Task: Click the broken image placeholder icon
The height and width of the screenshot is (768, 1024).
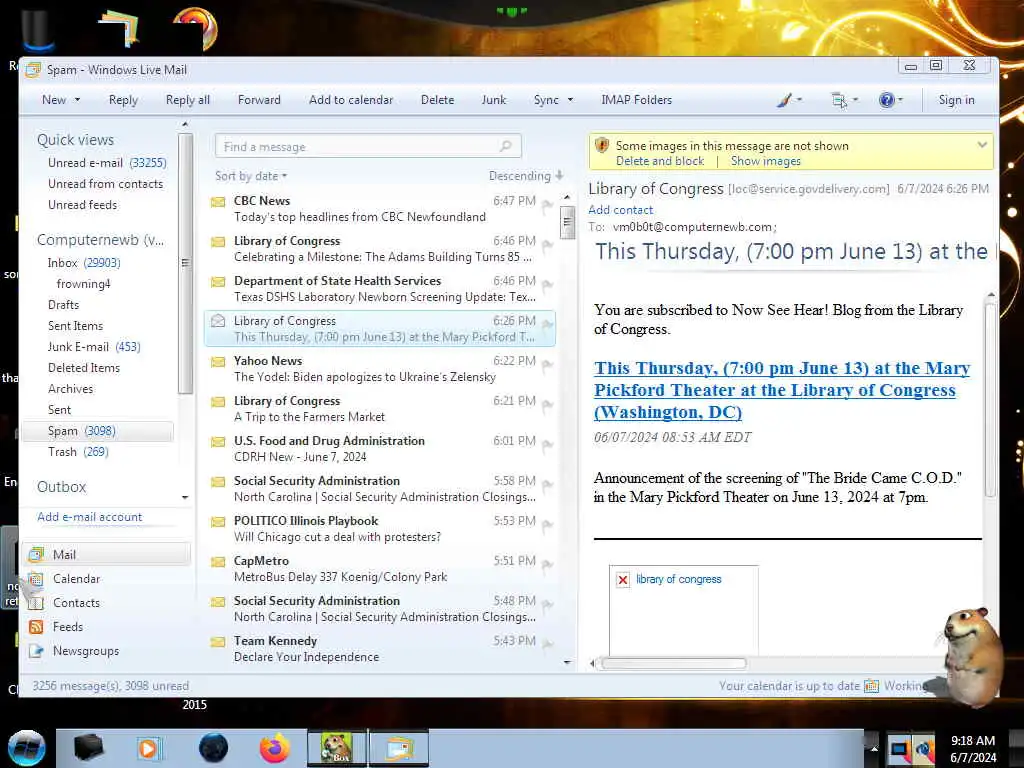Action: (x=623, y=579)
